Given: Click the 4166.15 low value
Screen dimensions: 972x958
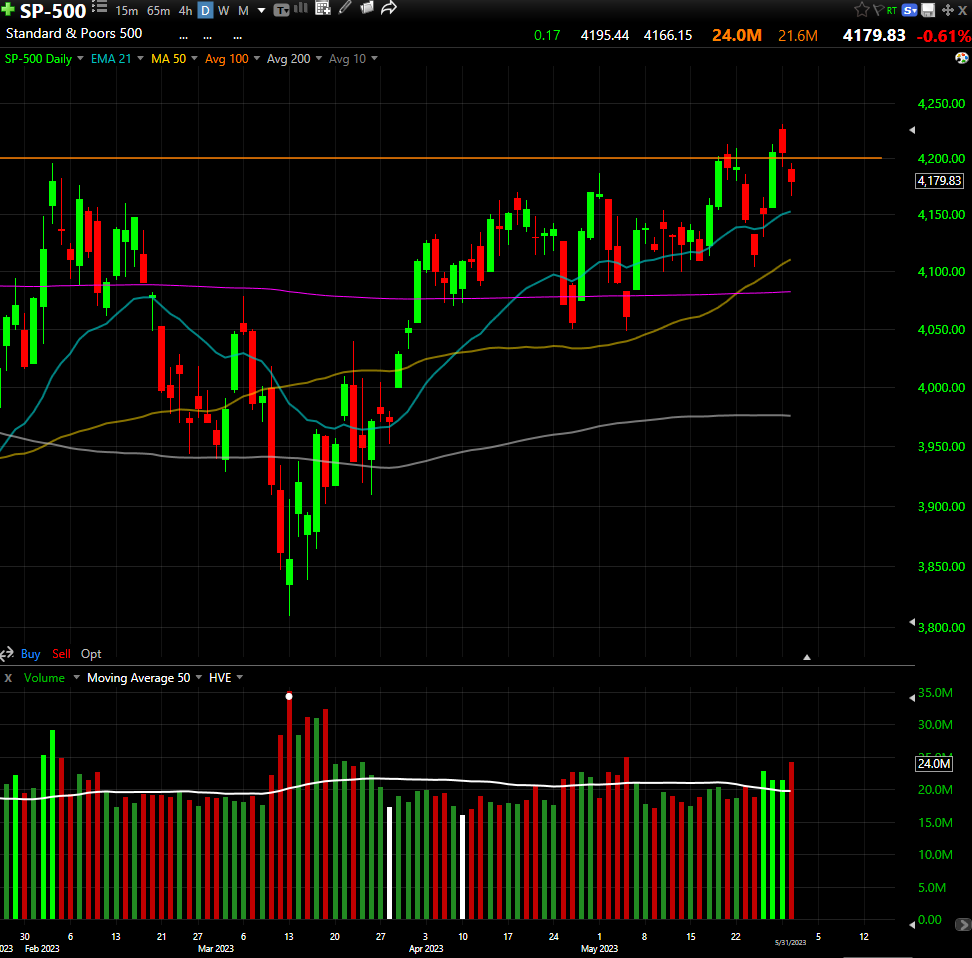Looking at the screenshot, I should click(668, 35).
